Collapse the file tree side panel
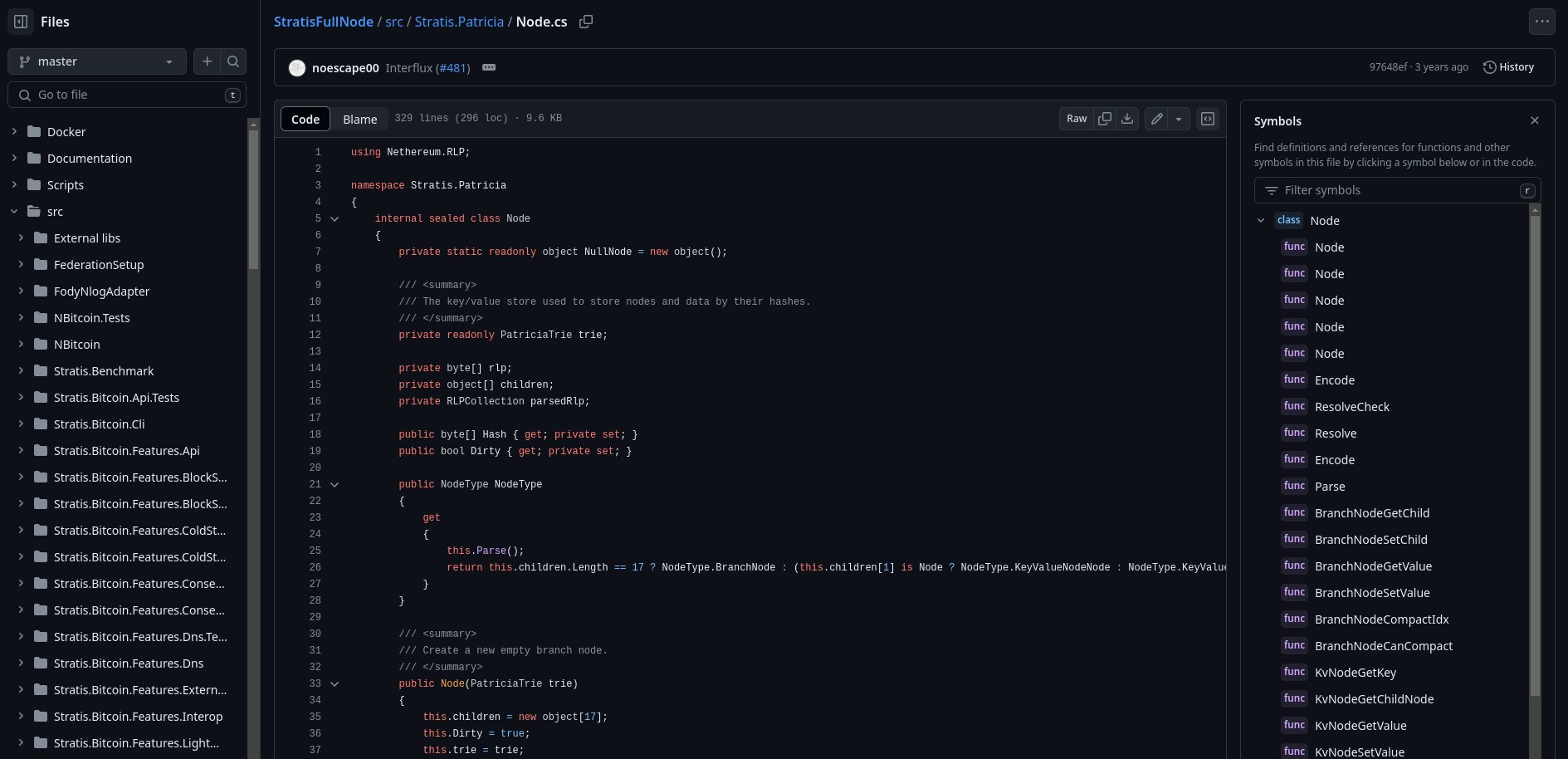This screenshot has height=759, width=1568. coord(21,22)
